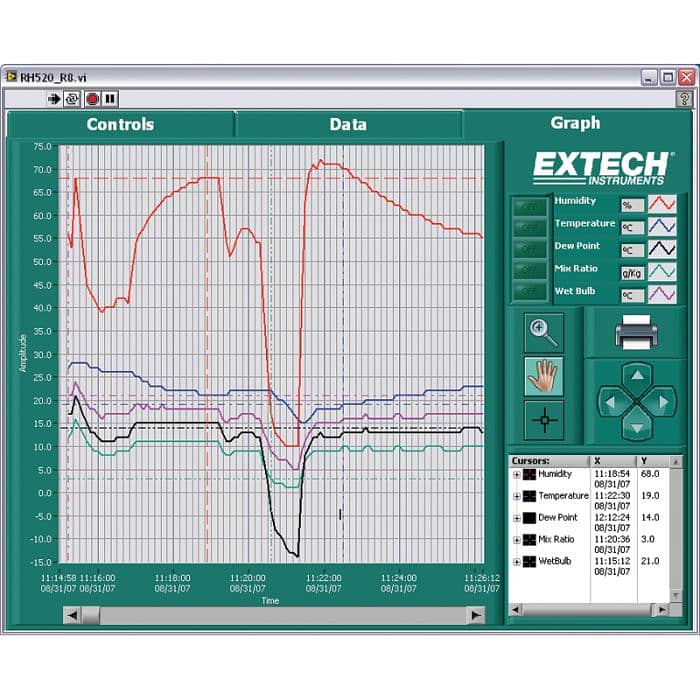Click the Humidity cursor Y value 68.0
The height and width of the screenshot is (700, 700).
tap(650, 474)
